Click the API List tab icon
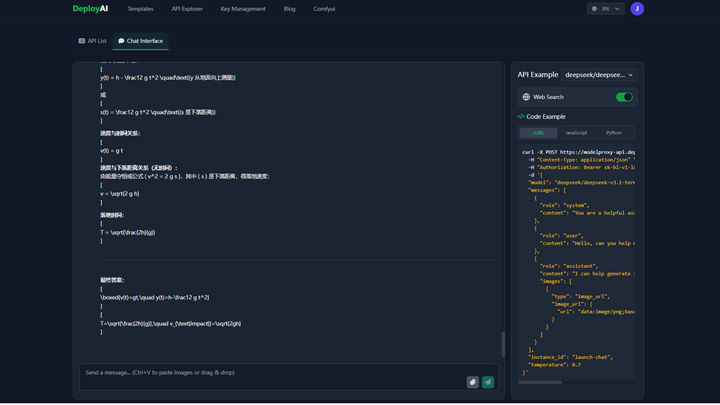This screenshot has height=405, width=720. [82, 41]
